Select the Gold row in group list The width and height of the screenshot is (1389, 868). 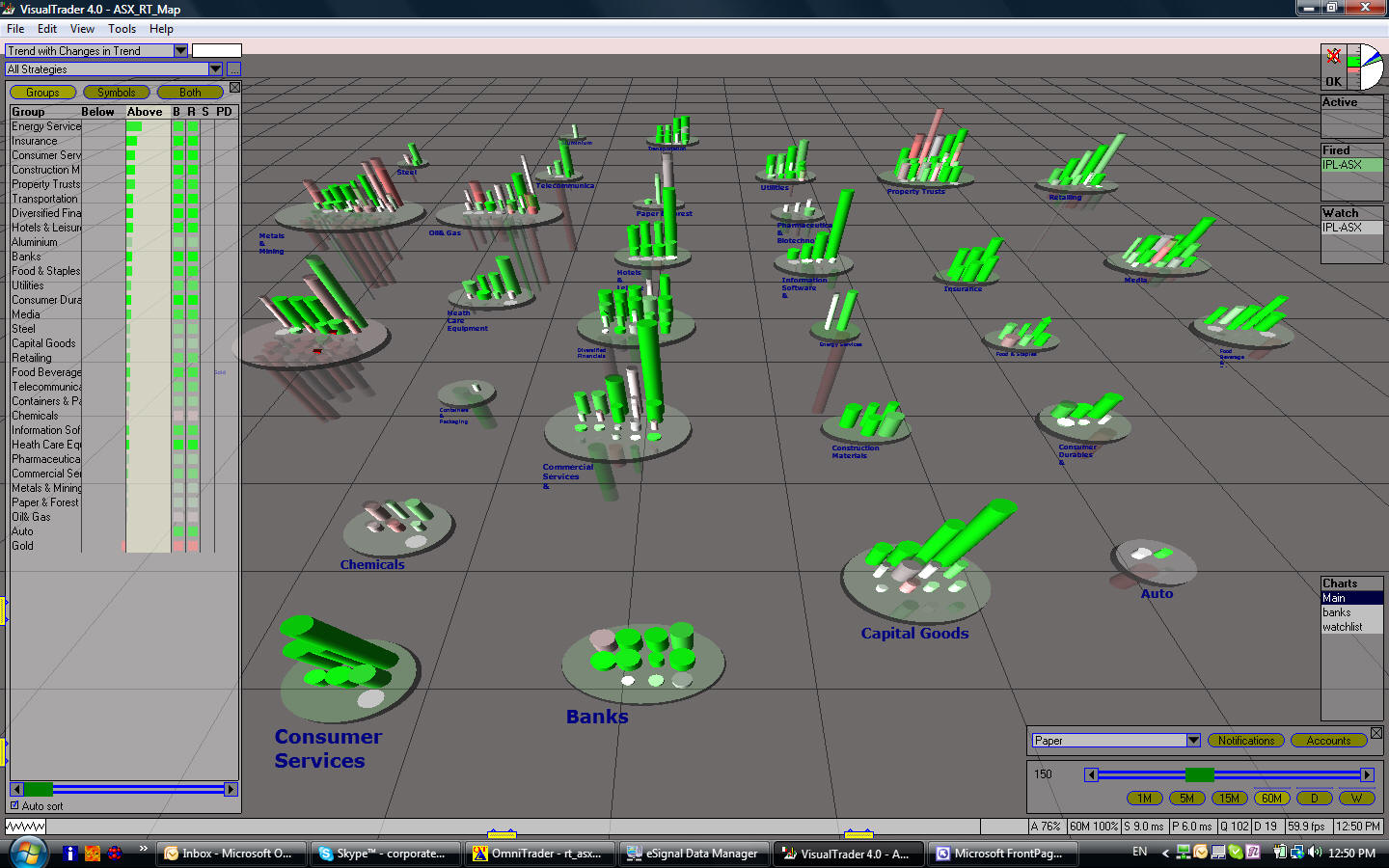tap(123, 546)
